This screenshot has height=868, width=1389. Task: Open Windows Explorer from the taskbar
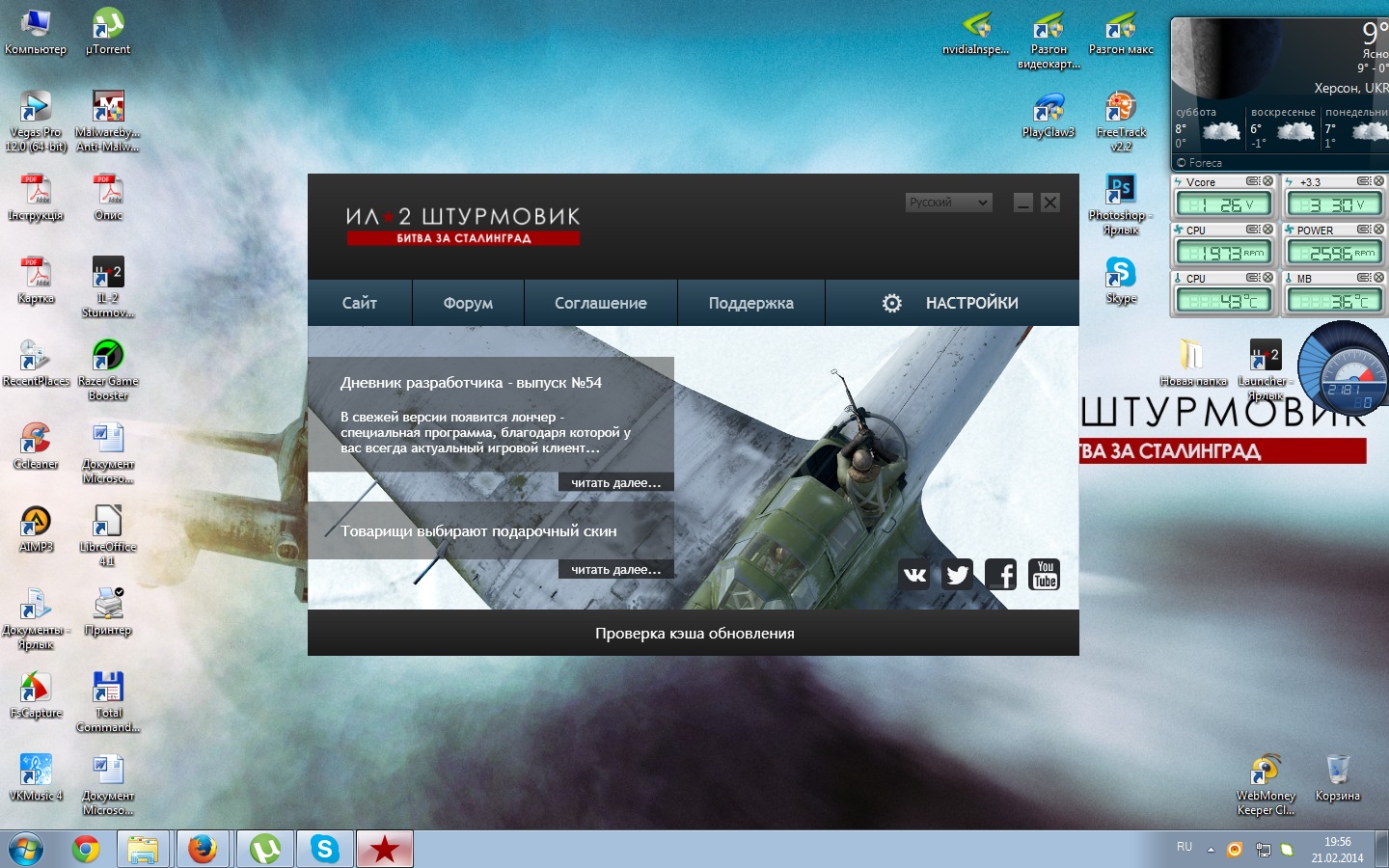point(143,850)
